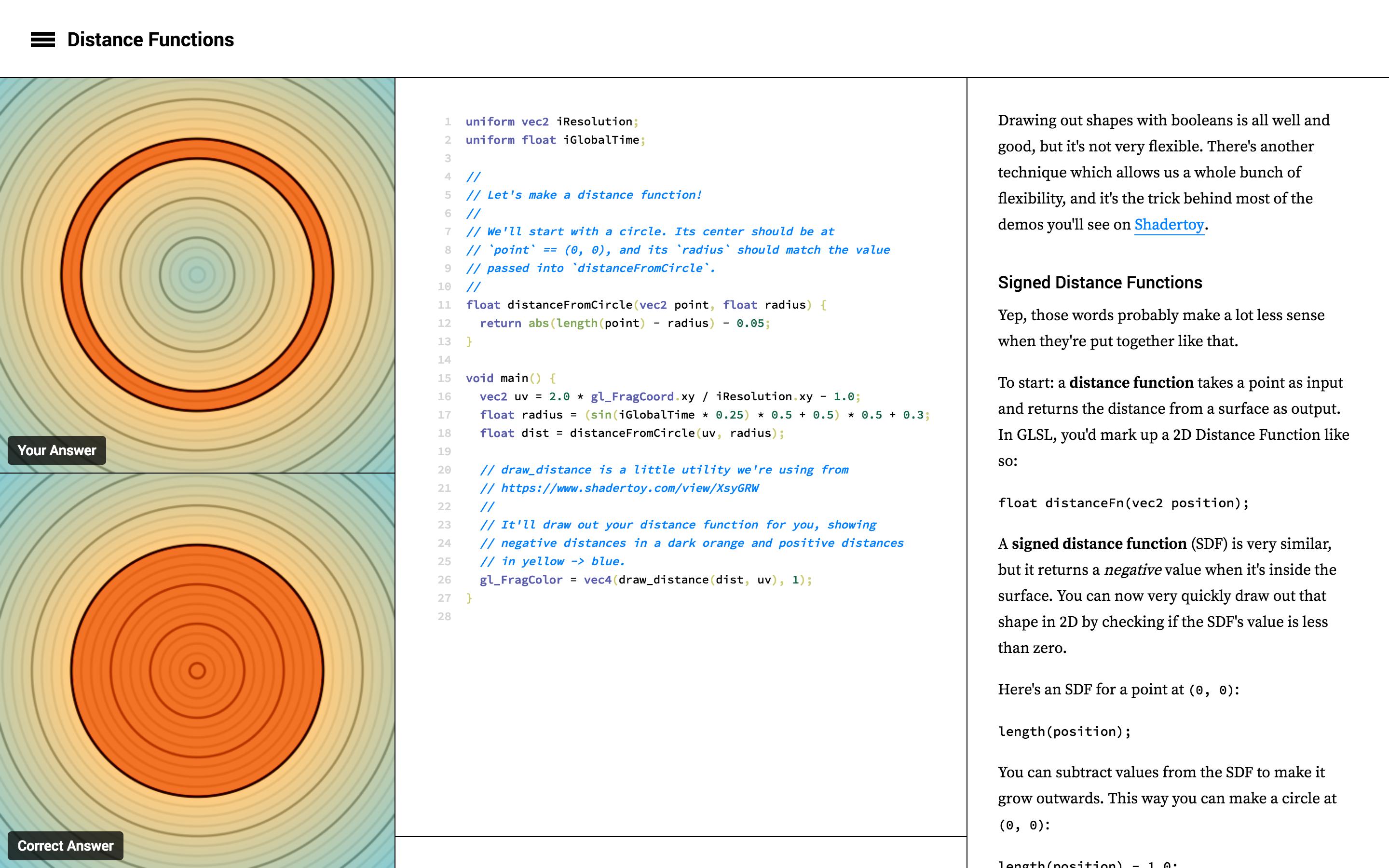
Task: Click line number 26 in gutter
Action: (444, 580)
